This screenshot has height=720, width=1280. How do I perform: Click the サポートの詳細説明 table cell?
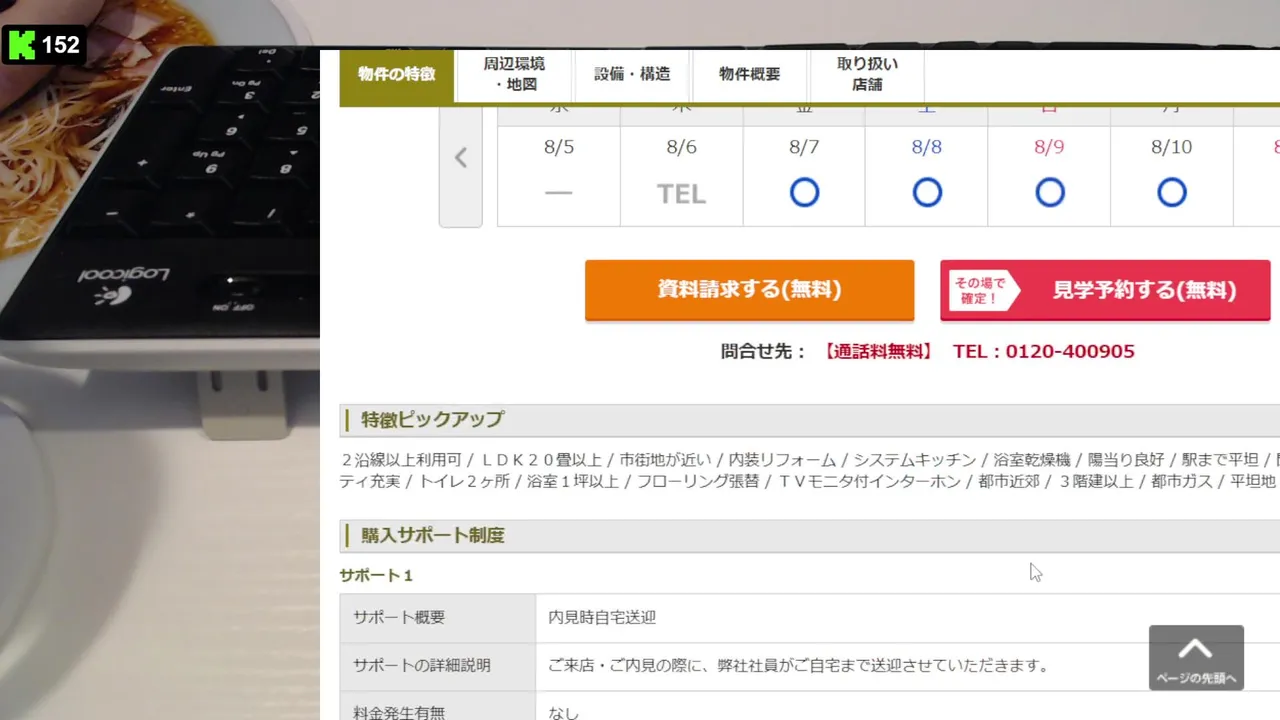[438, 666]
